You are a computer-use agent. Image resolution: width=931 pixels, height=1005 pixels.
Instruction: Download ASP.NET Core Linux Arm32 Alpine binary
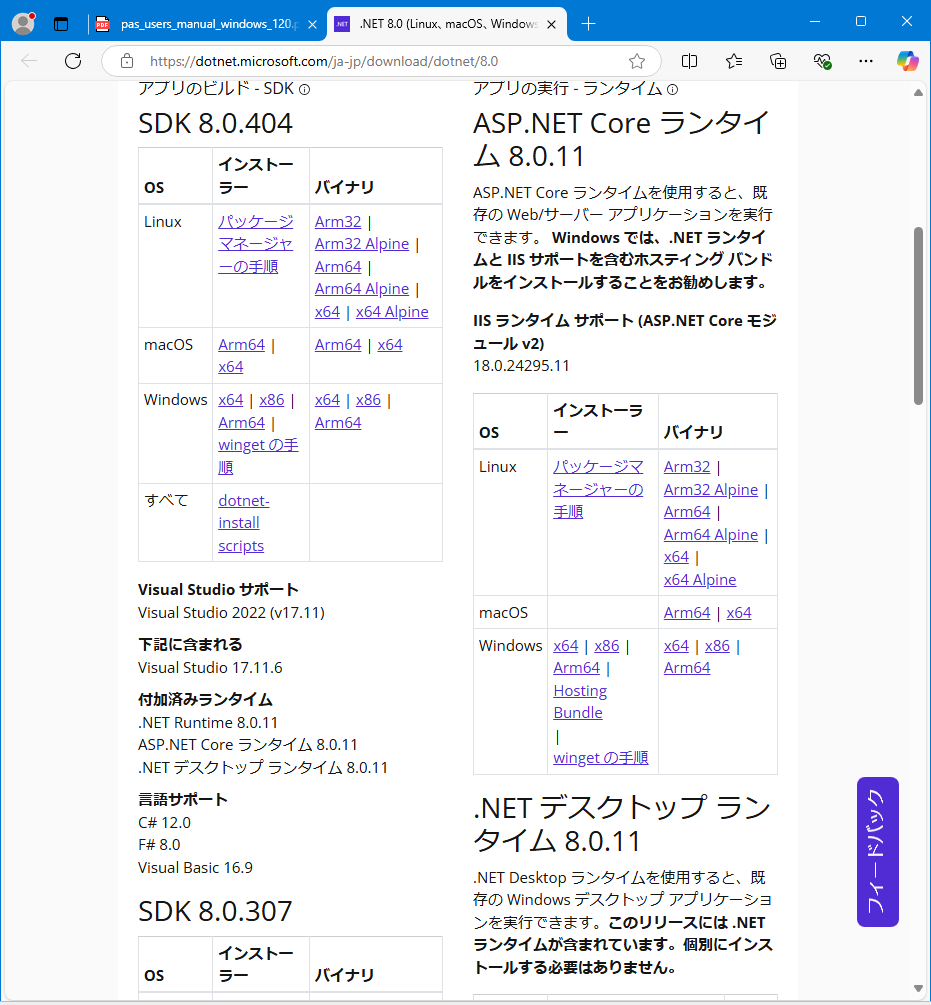711,490
